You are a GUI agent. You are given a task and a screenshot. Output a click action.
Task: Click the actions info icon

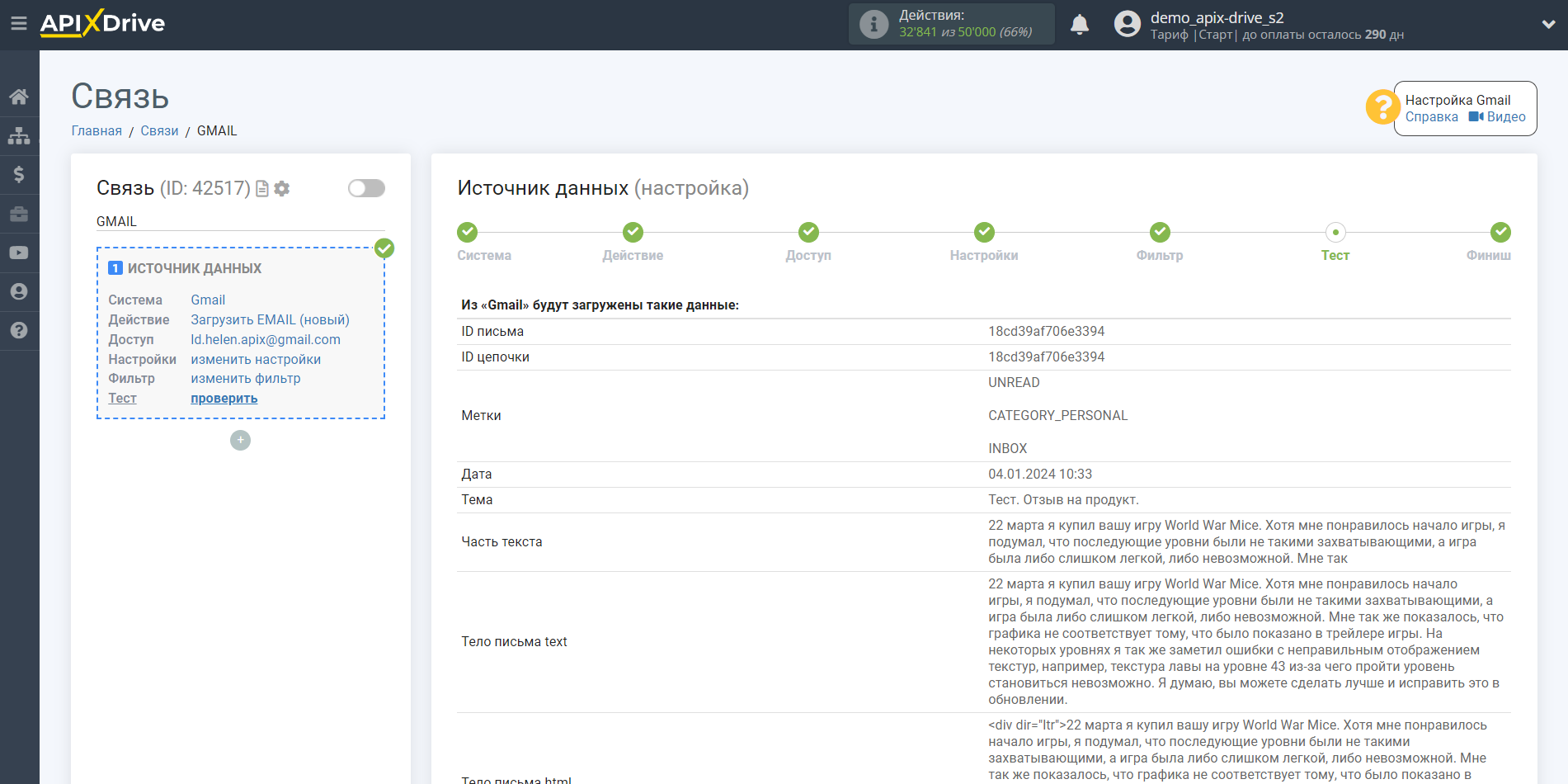coord(873,24)
